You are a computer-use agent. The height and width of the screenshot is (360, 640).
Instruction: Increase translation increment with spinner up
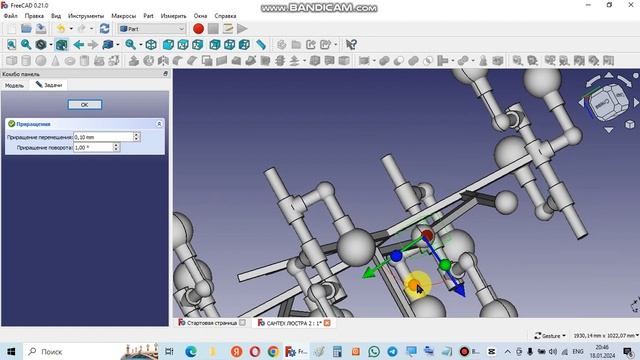137,135
